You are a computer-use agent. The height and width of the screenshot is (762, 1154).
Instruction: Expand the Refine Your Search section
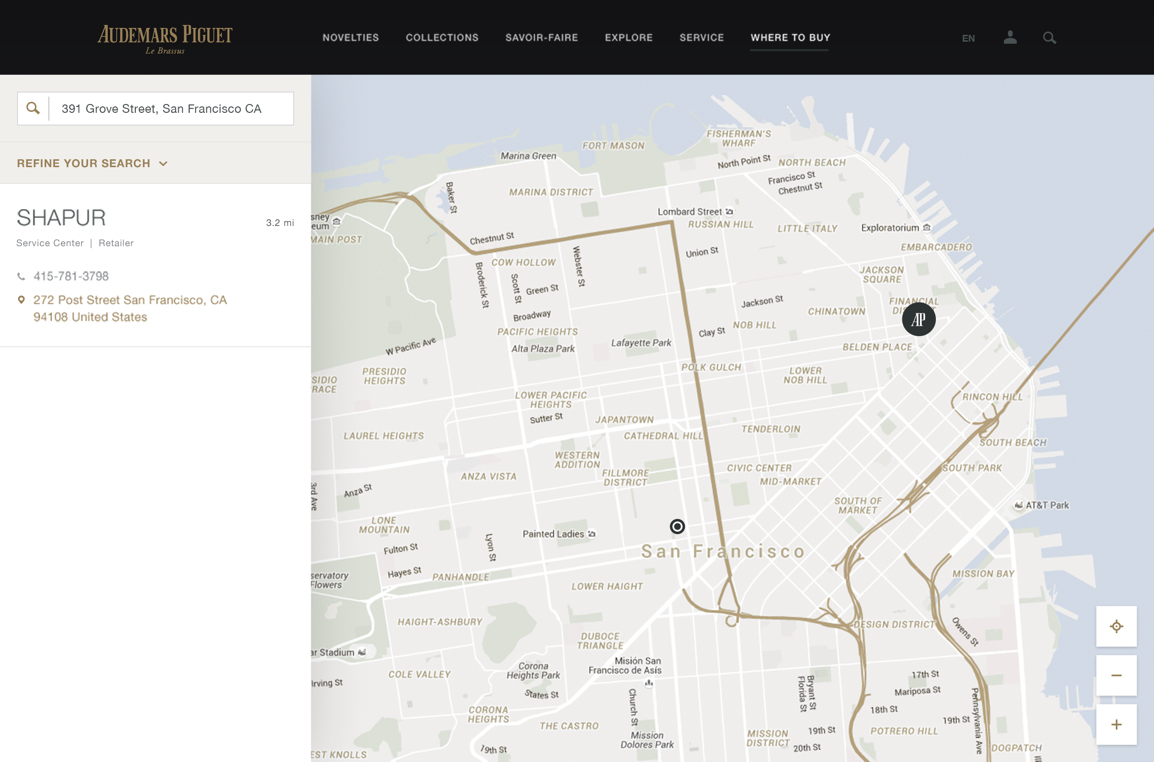[x=92, y=163]
